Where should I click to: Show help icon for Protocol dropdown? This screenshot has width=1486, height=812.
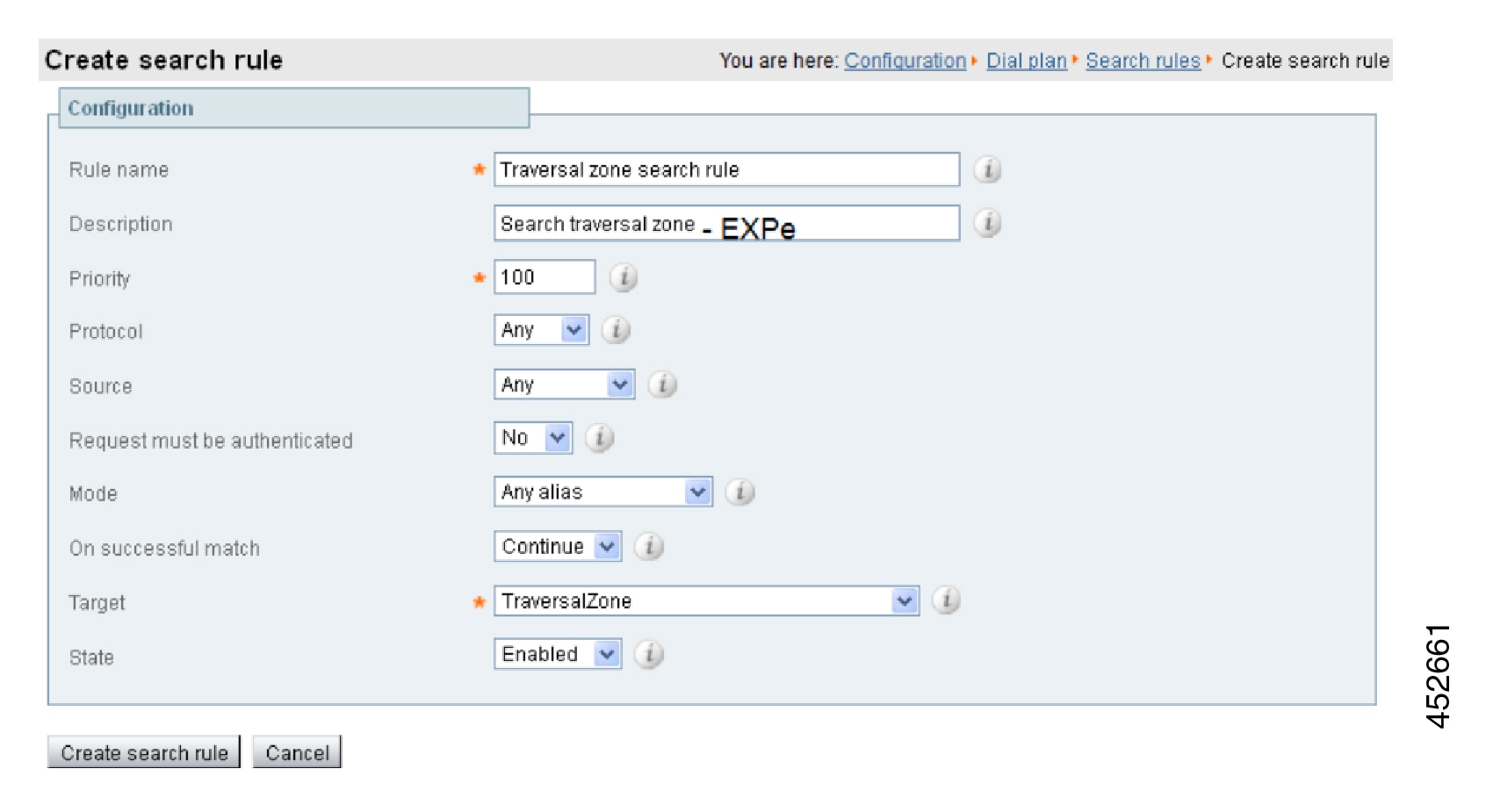point(616,330)
